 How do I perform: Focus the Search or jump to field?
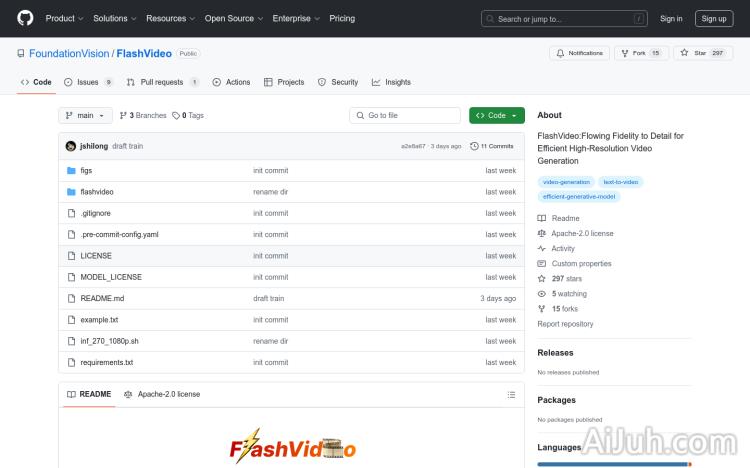[x=564, y=19]
